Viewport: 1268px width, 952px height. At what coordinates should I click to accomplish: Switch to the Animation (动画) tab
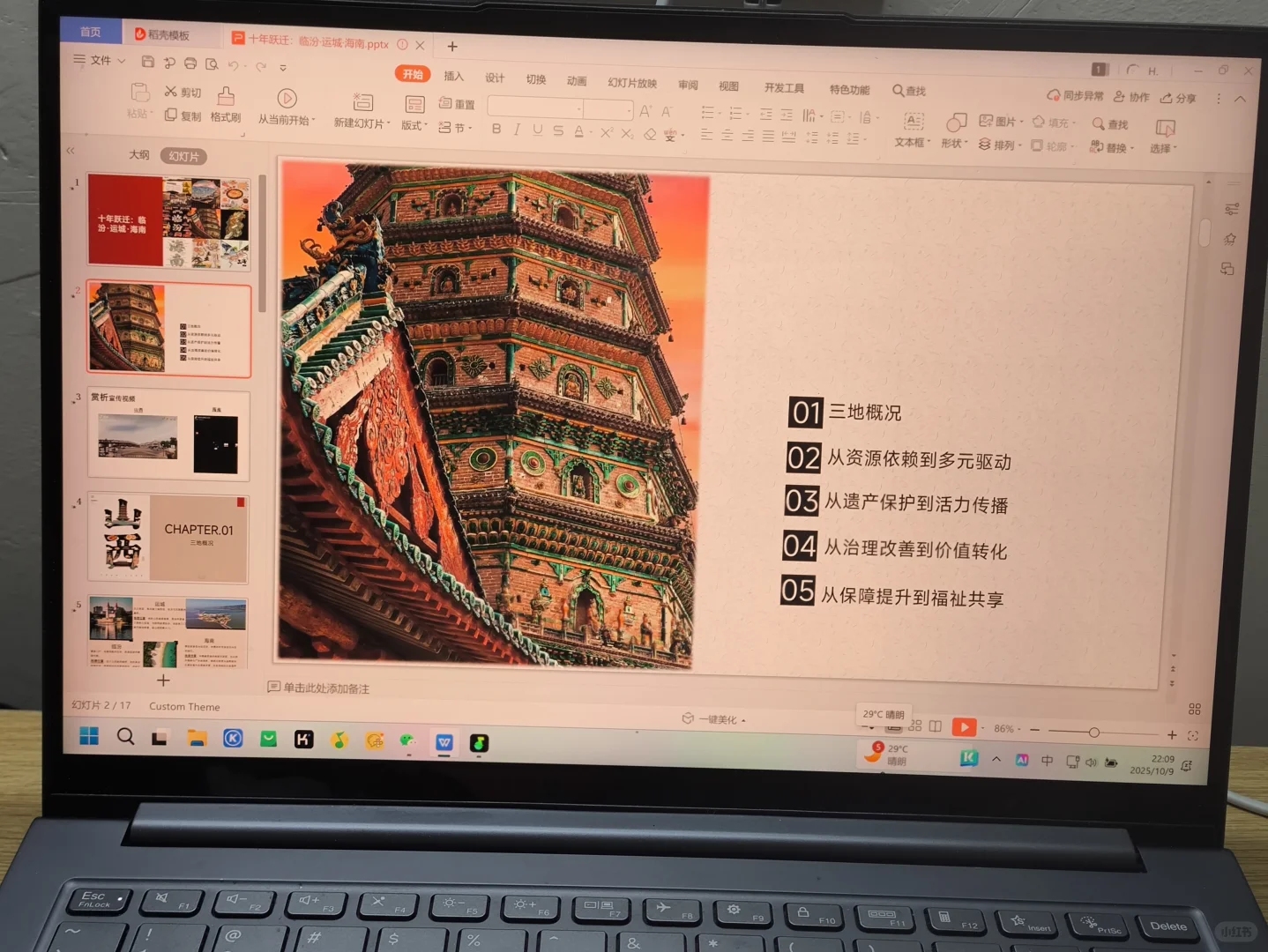point(577,81)
